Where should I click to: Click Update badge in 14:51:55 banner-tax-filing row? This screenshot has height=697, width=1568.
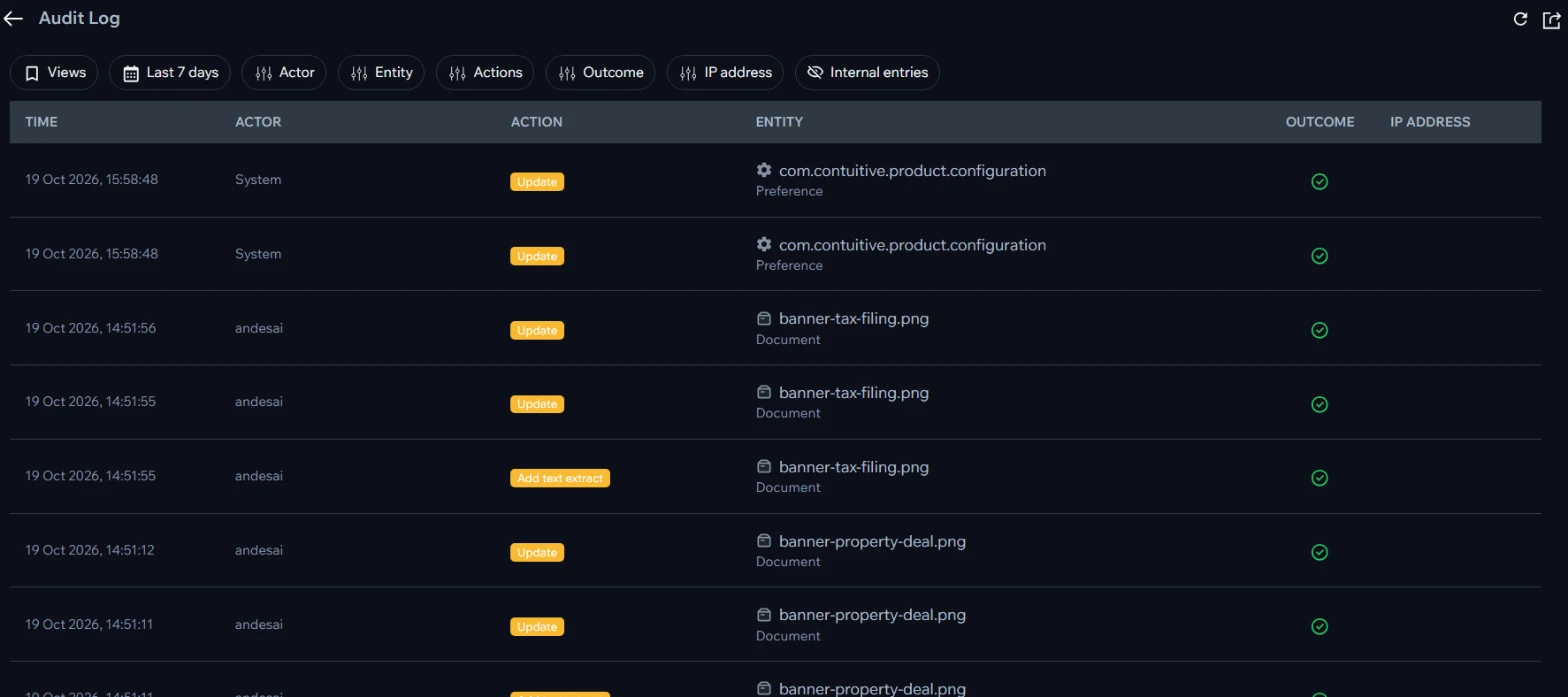537,404
